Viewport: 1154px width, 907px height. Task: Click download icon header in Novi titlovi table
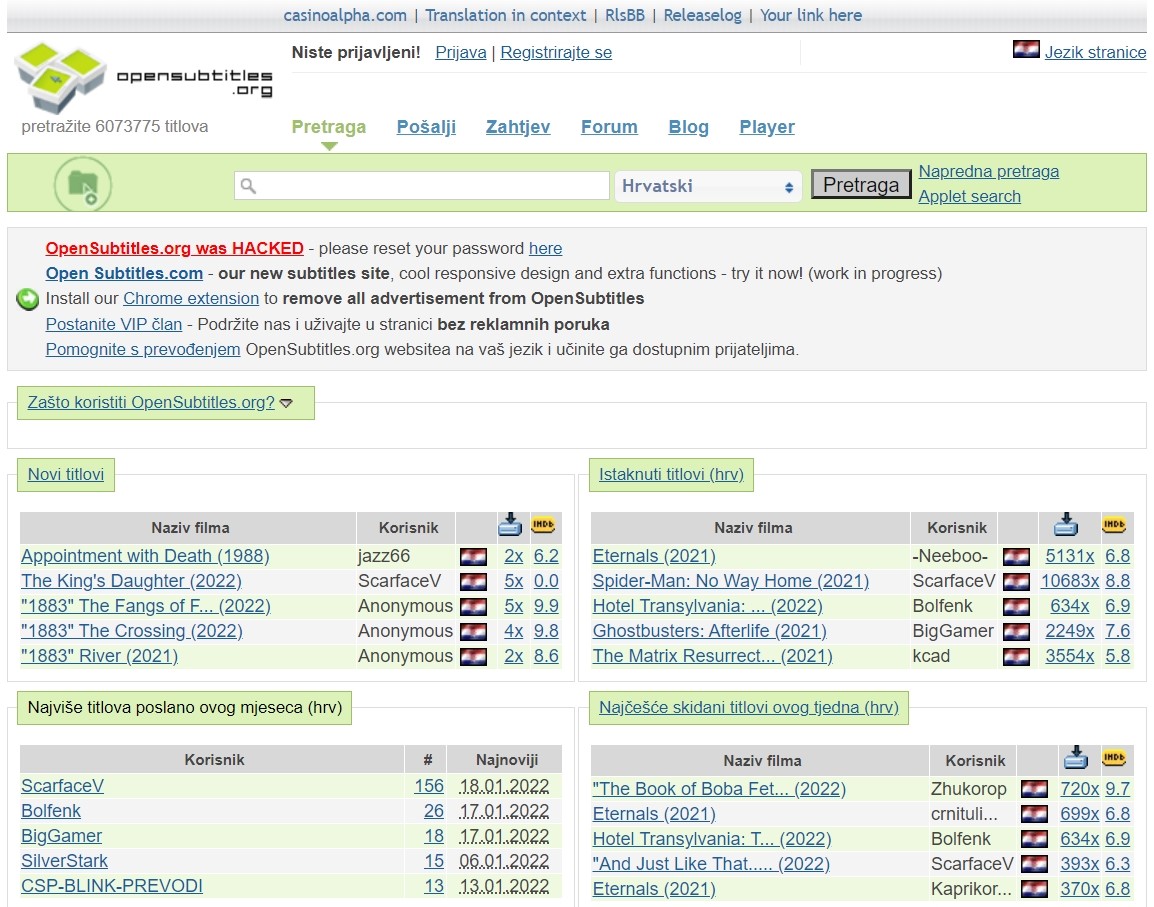[x=510, y=526]
